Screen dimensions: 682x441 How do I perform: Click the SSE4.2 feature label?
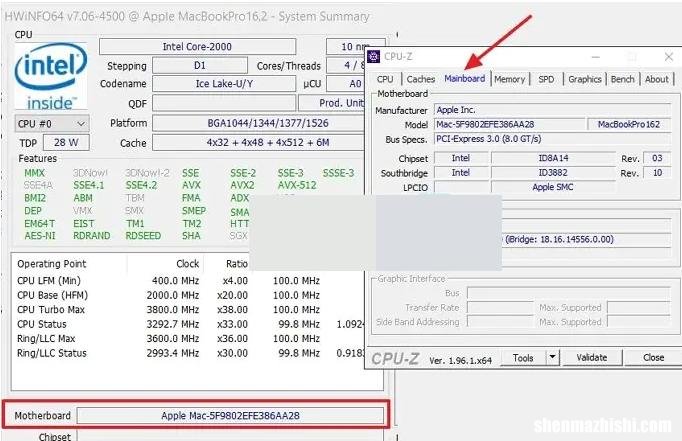coord(141,185)
